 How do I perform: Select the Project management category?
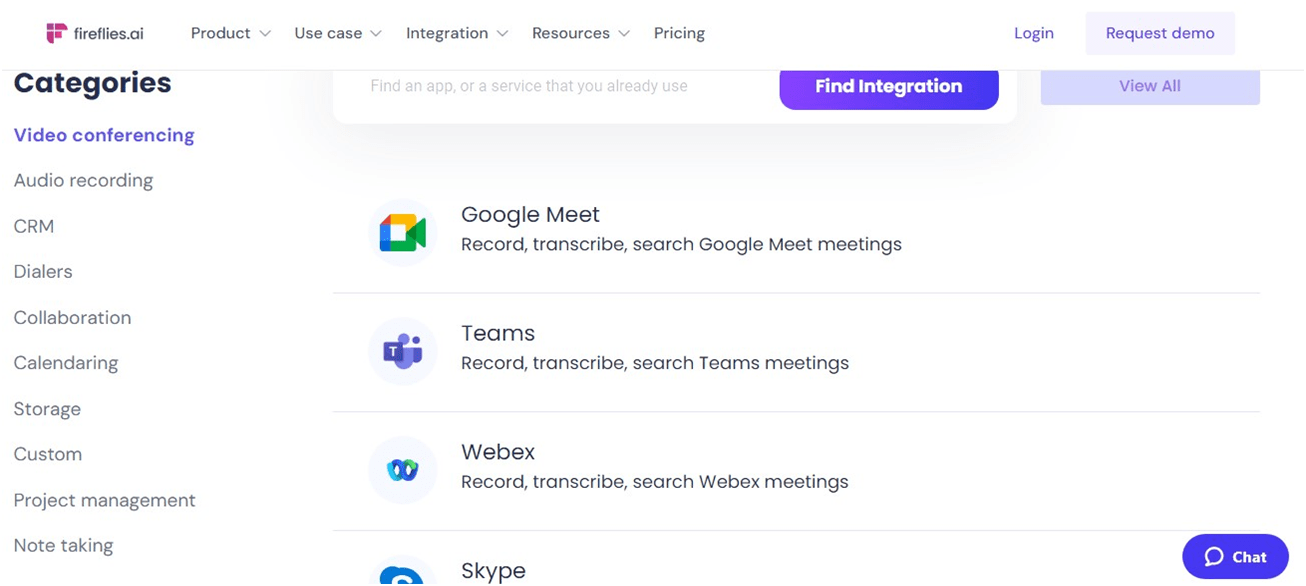[105, 501]
